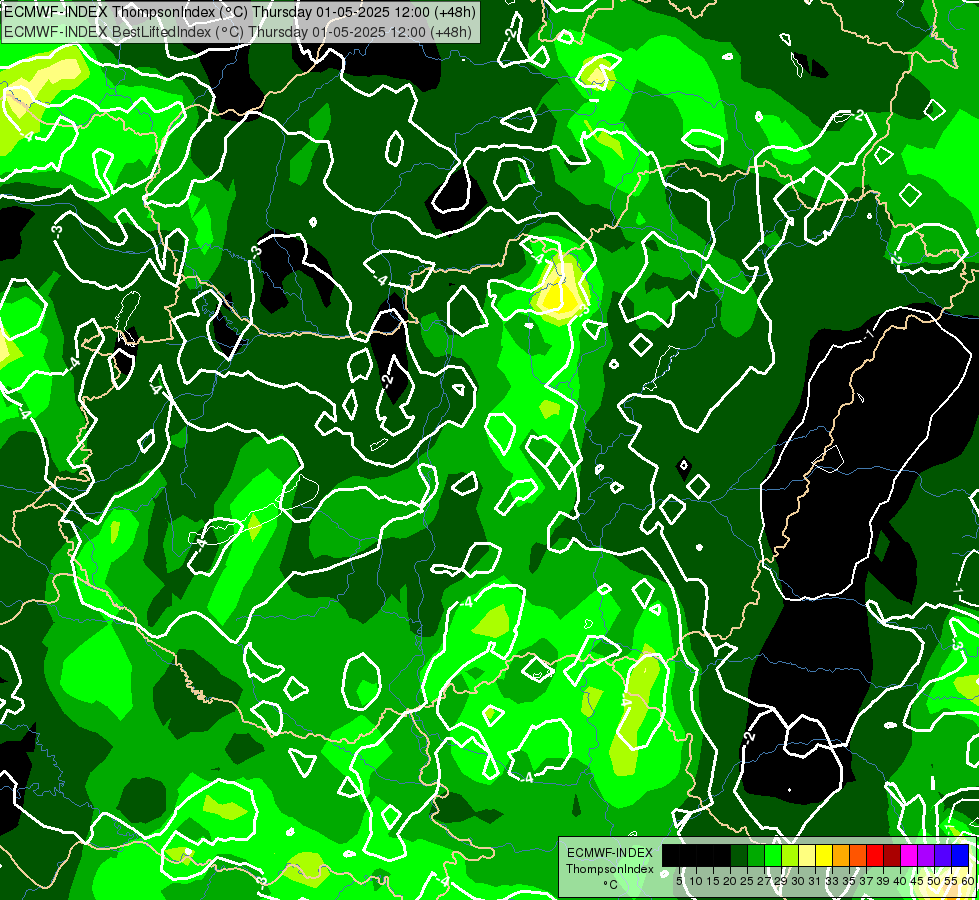
Task: Pick the dark red 39–40 legend swatch
Action: tap(892, 856)
